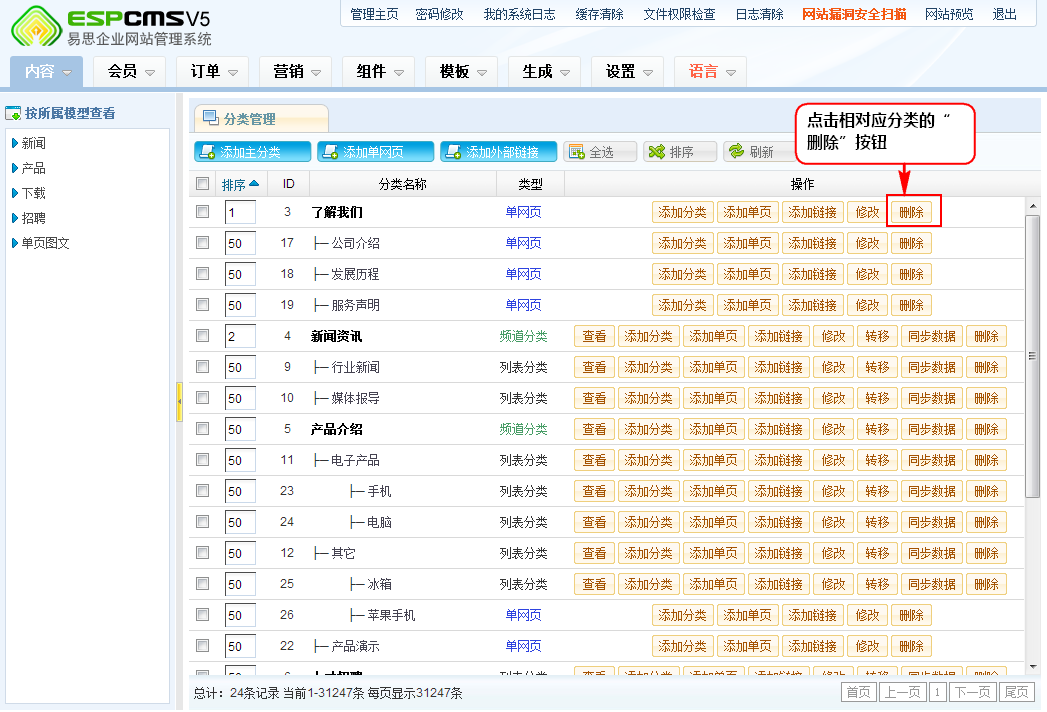
Task: Click the 单网页 type link for 产品演示
Action: tap(524, 646)
